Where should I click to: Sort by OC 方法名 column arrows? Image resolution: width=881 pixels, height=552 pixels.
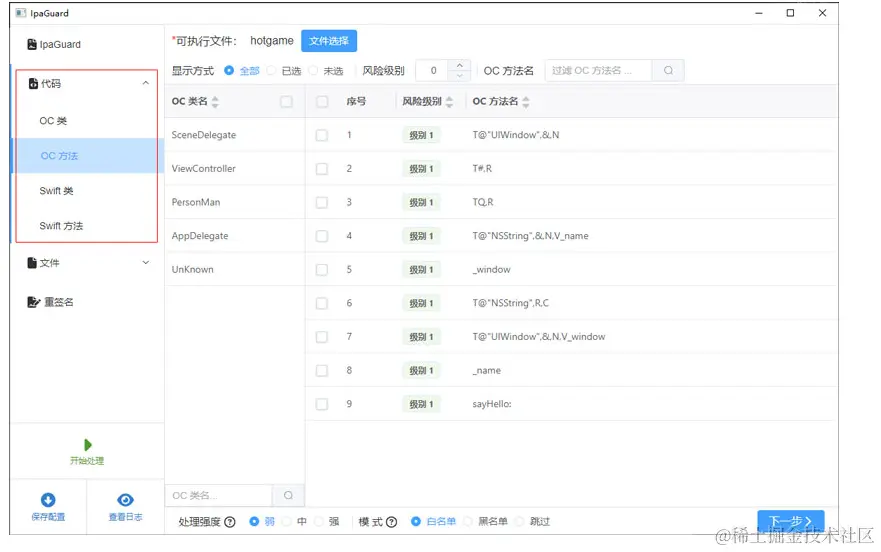tap(526, 102)
